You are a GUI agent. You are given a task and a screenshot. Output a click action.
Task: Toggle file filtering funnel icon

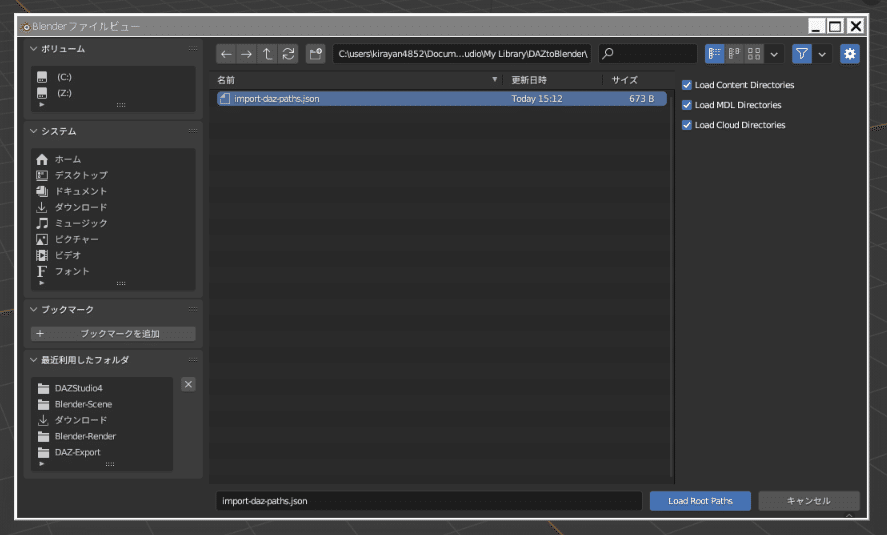click(x=802, y=54)
